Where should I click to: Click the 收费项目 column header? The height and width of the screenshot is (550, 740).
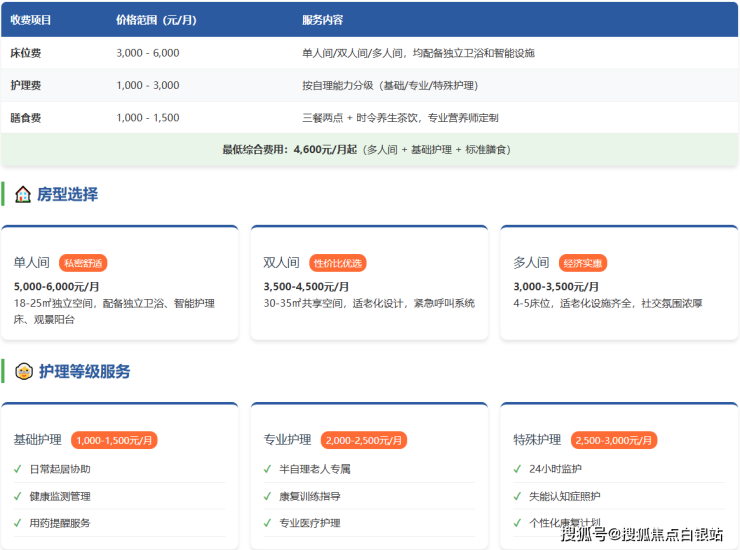pyautogui.click(x=31, y=20)
